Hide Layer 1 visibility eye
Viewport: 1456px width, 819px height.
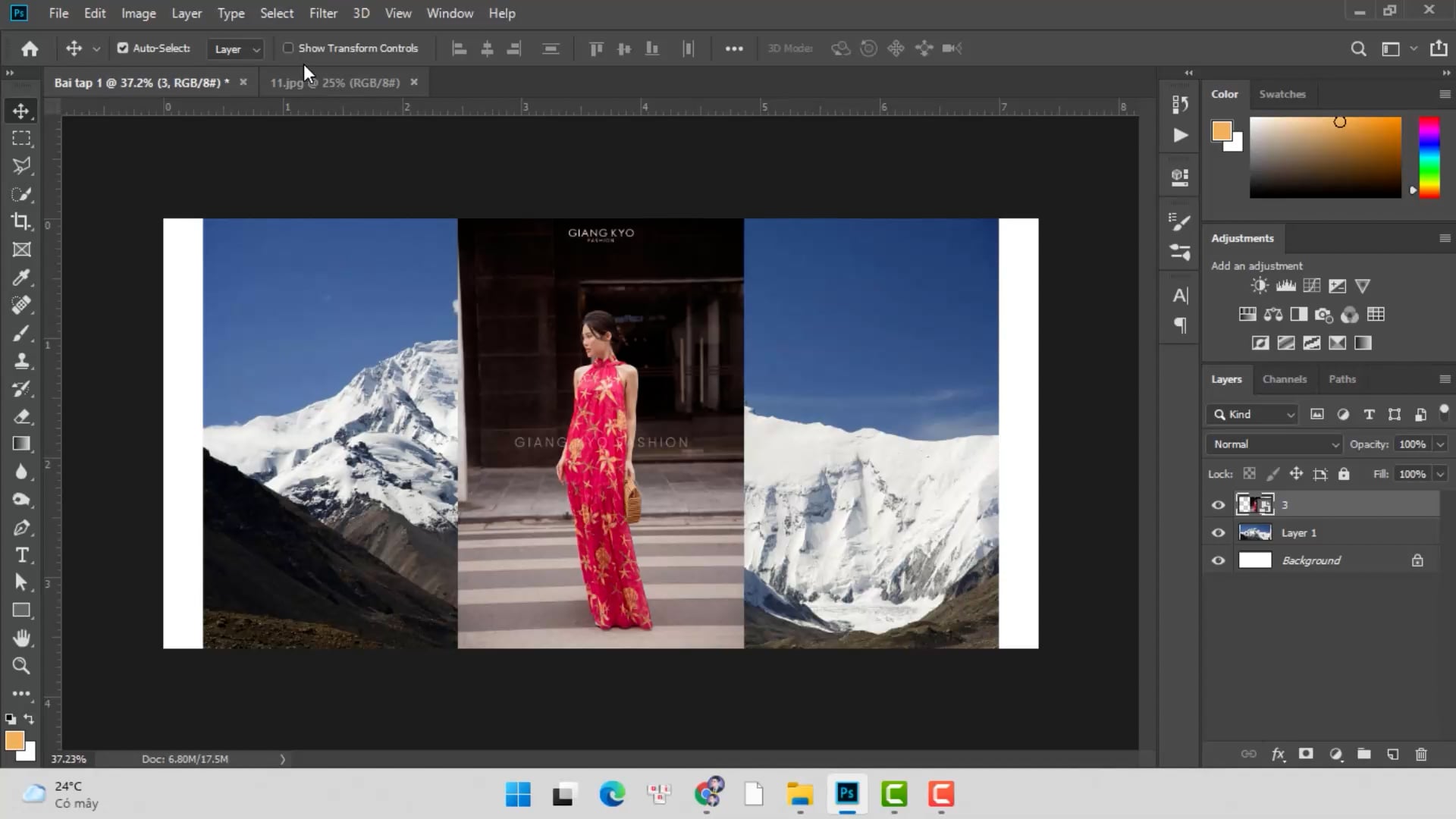(1219, 533)
